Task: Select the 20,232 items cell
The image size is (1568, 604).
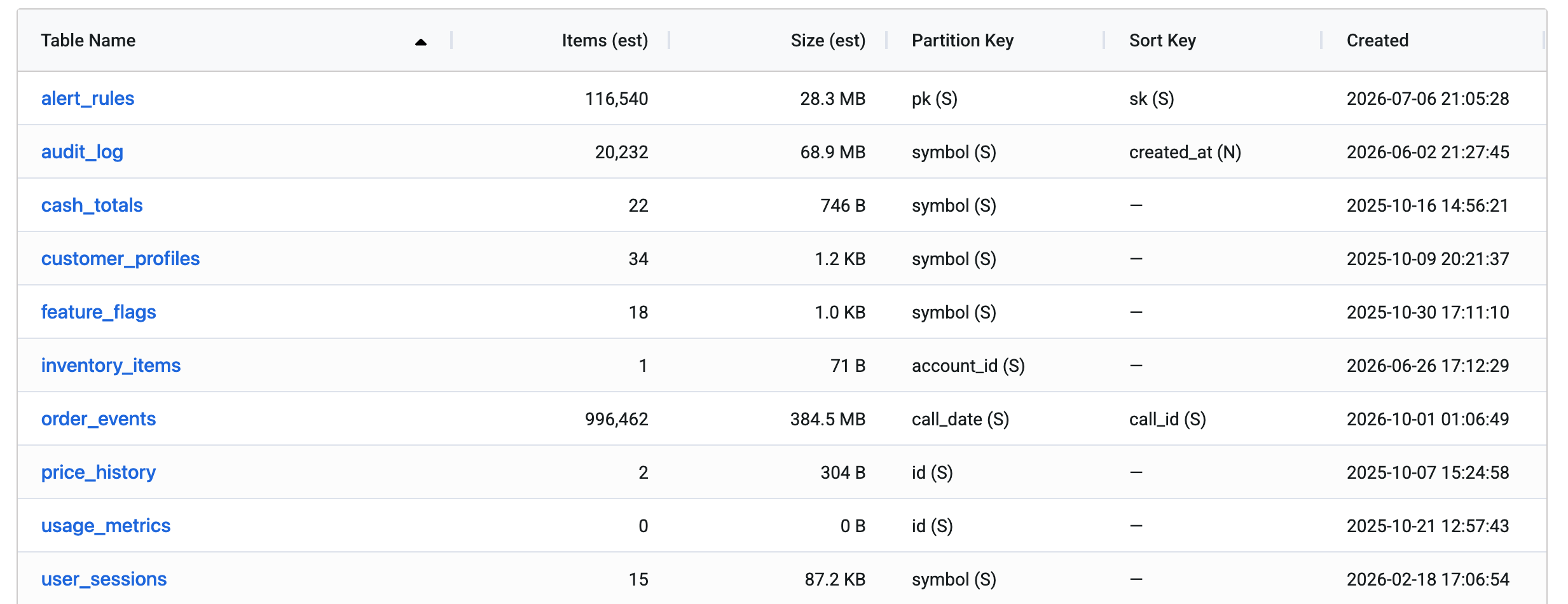Action: point(621,152)
